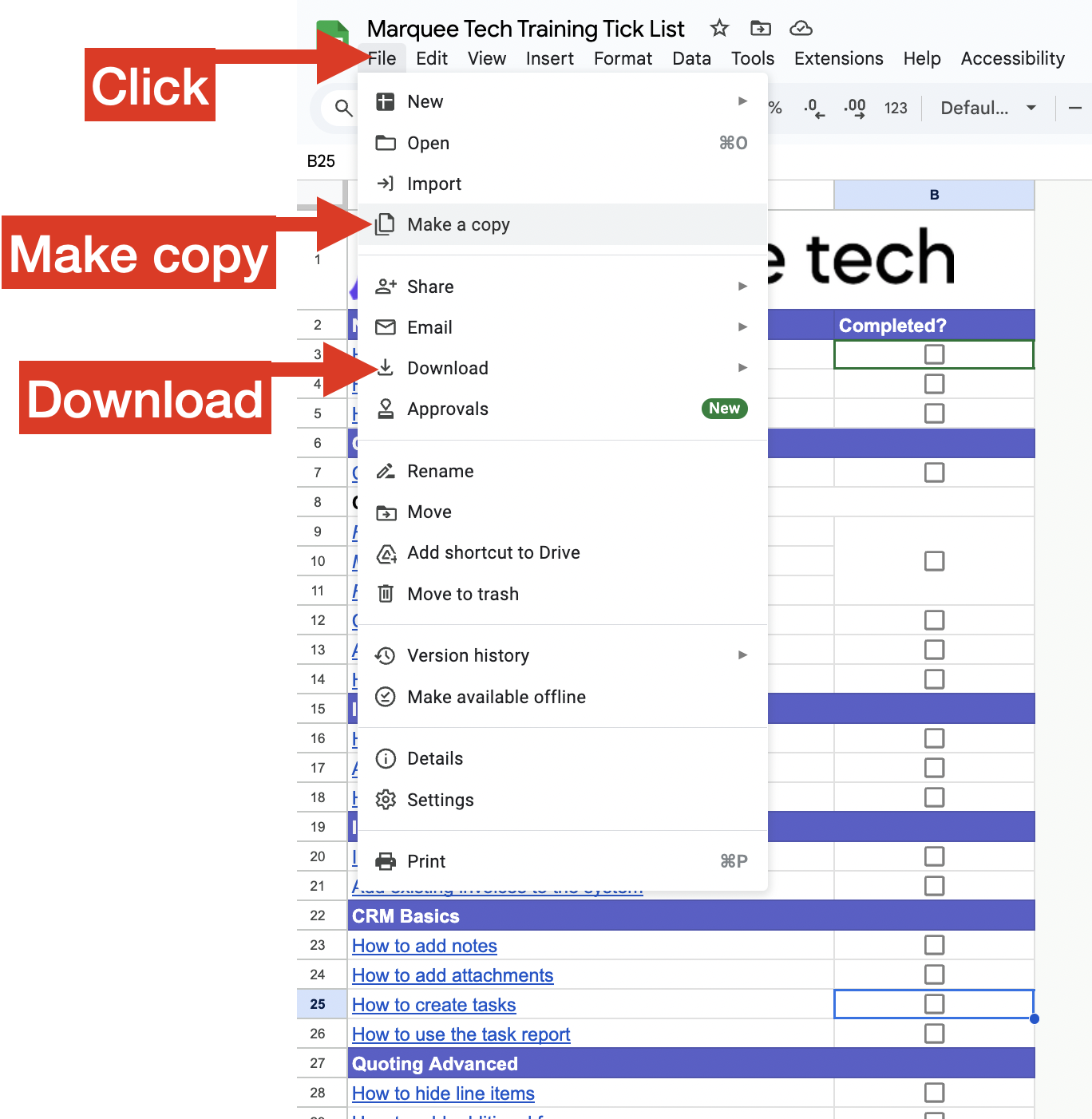Screen dimensions: 1092x1119
Task: Tick the Completed checkbox in row 20
Action: pos(934,856)
